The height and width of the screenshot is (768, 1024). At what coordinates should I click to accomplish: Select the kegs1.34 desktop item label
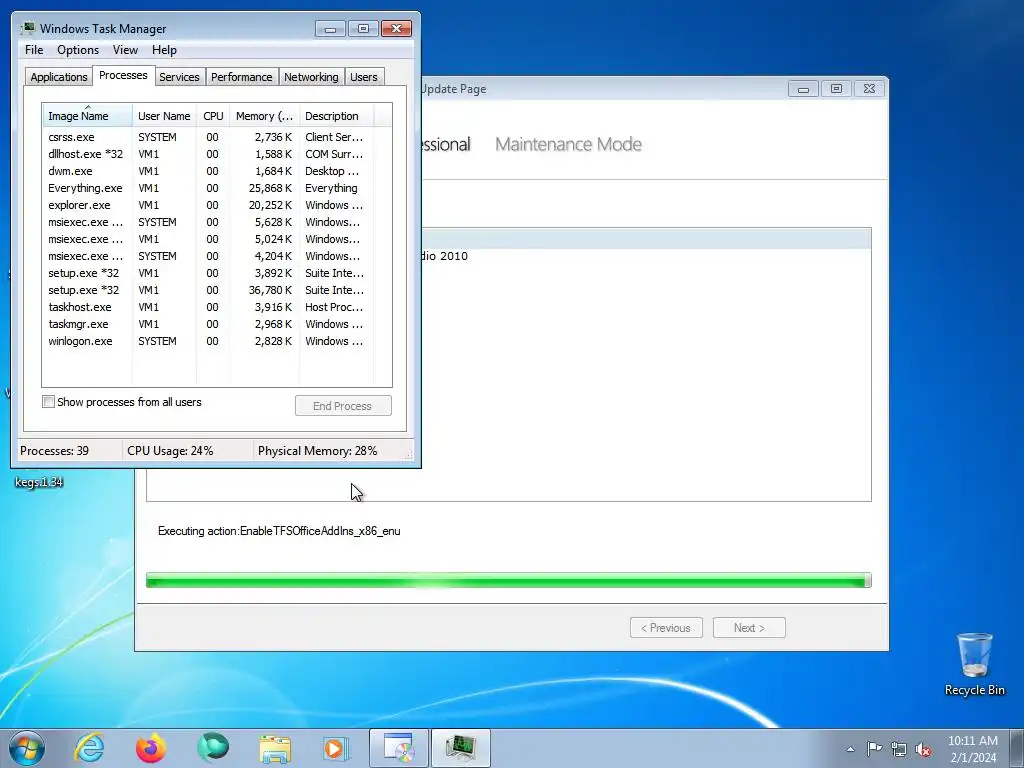39,482
